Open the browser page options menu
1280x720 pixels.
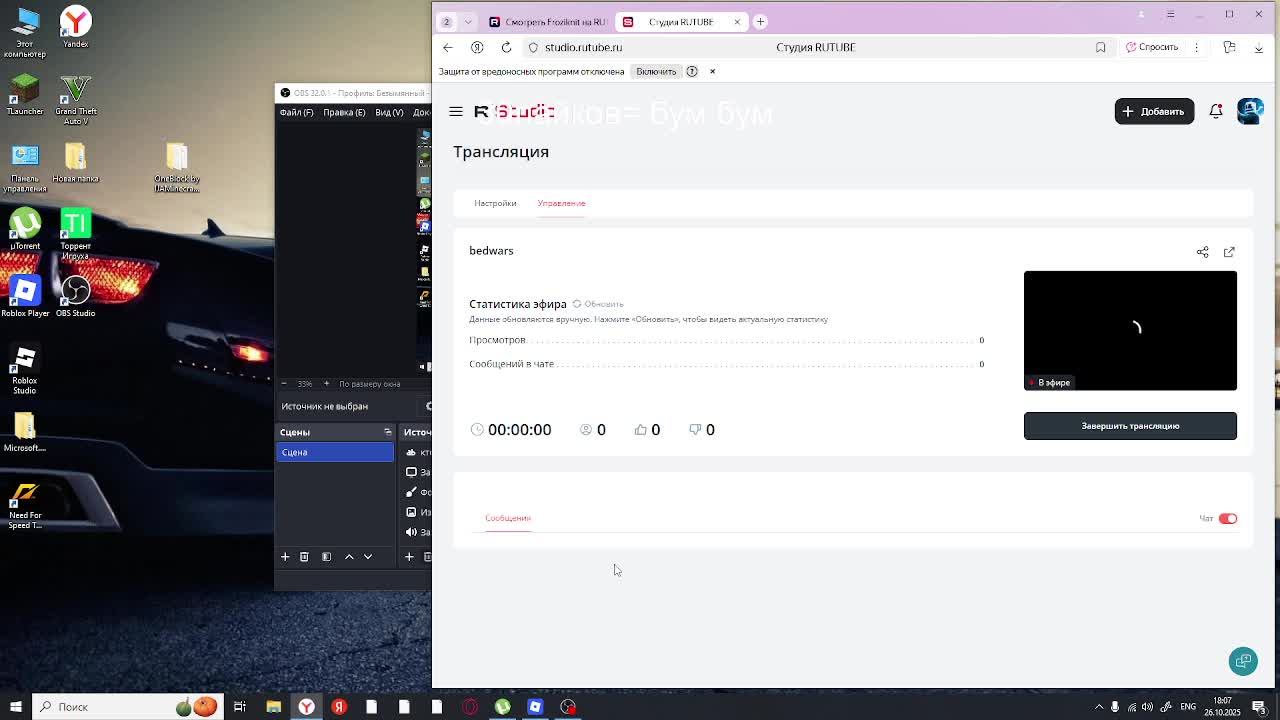point(1196,47)
